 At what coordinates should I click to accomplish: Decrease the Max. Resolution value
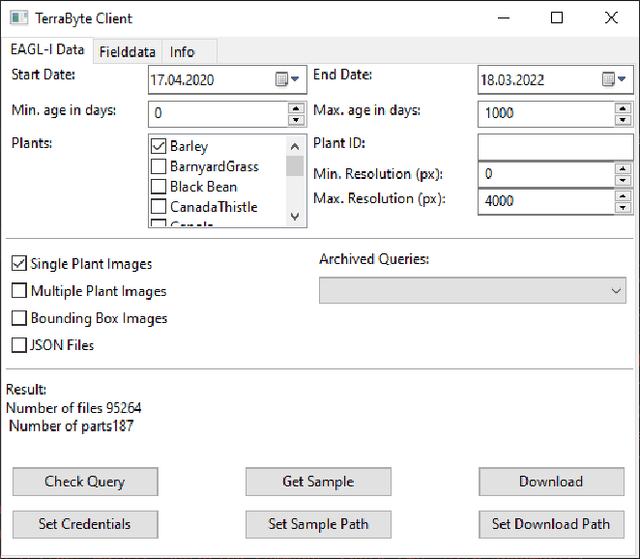point(624,208)
